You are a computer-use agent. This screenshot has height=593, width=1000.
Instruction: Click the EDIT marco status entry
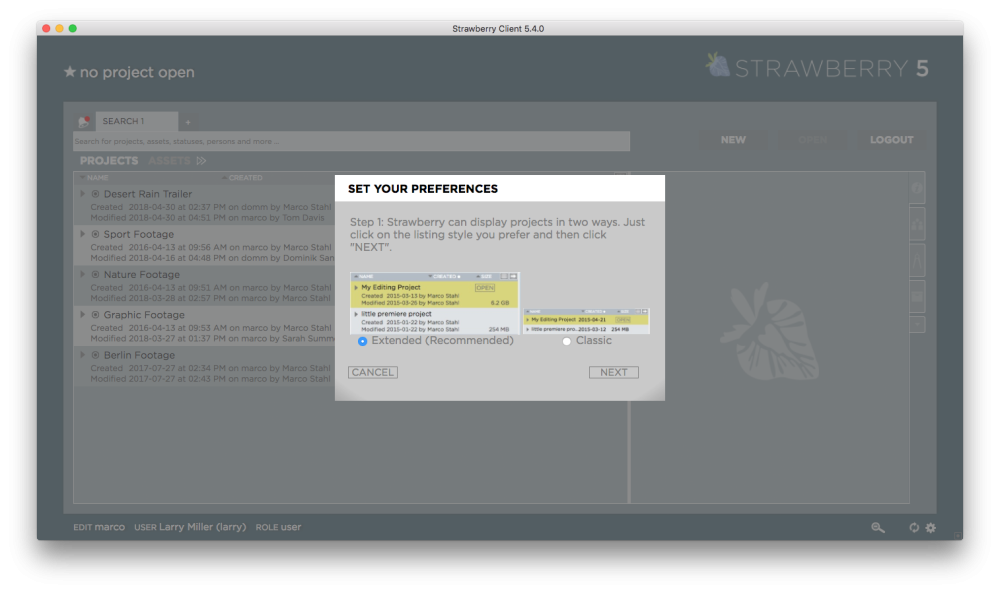99,527
